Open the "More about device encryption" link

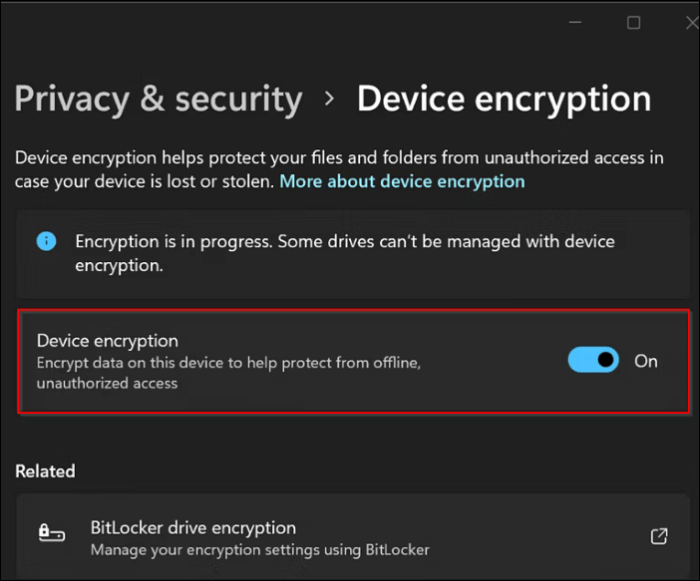tap(402, 181)
